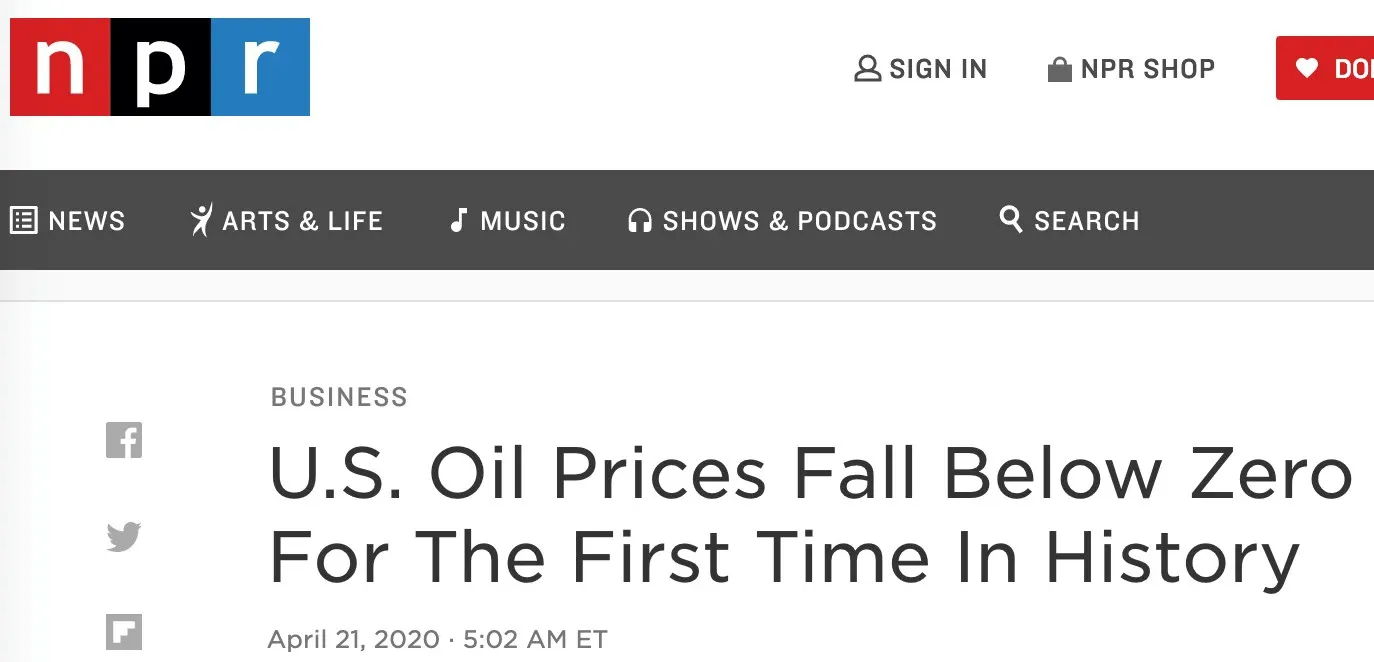Open the Shows & Podcasts menu
Image resolution: width=1374 pixels, height=662 pixels.
(x=800, y=221)
